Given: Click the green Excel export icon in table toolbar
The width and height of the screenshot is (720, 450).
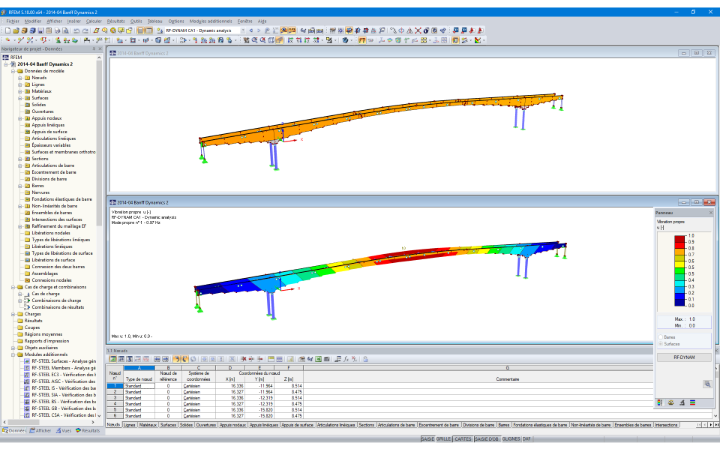Looking at the screenshot, I should tap(319, 359).
